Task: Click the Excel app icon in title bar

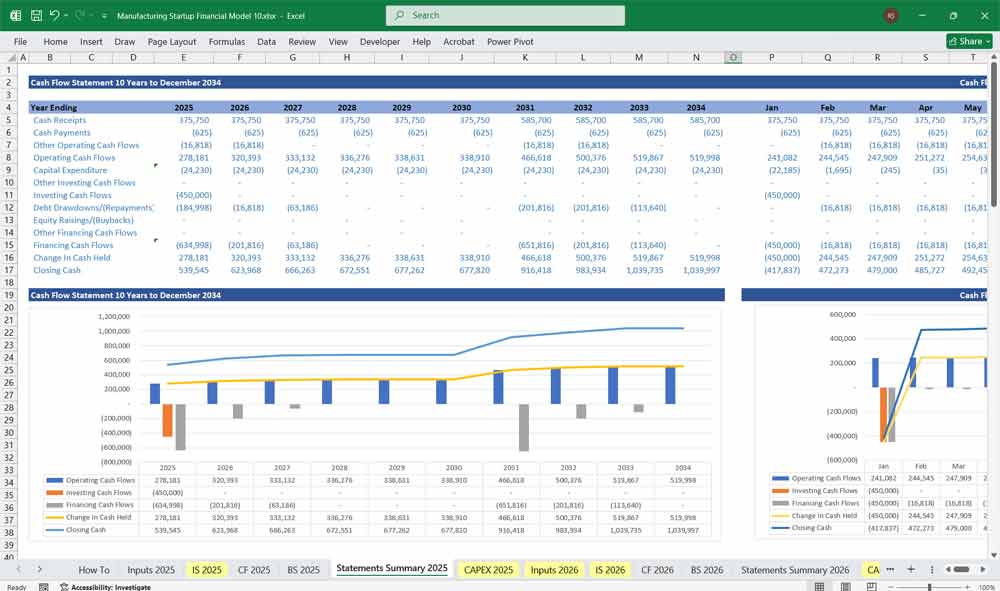Action: 15,15
